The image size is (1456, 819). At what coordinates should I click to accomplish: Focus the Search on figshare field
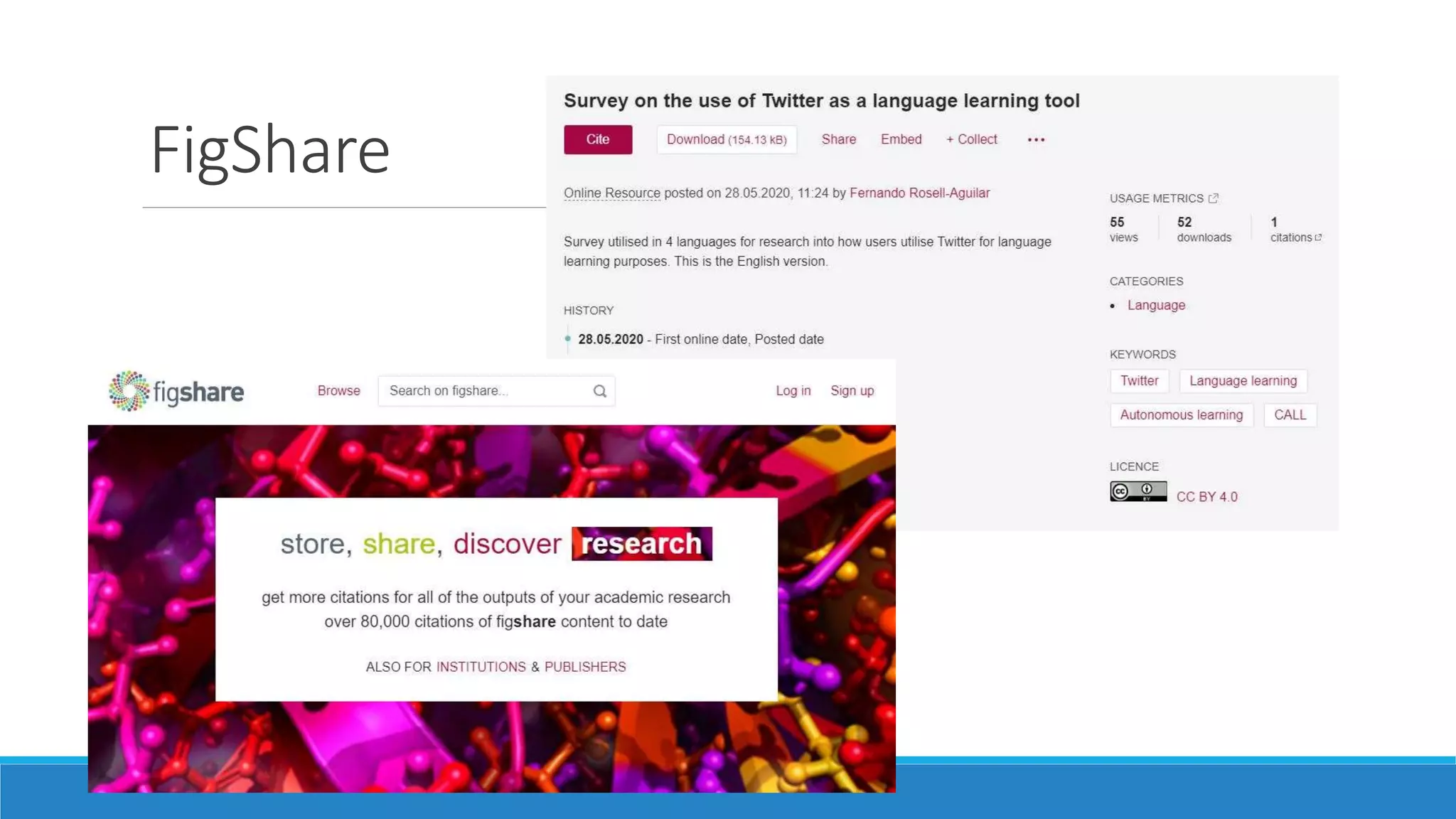[x=496, y=391]
